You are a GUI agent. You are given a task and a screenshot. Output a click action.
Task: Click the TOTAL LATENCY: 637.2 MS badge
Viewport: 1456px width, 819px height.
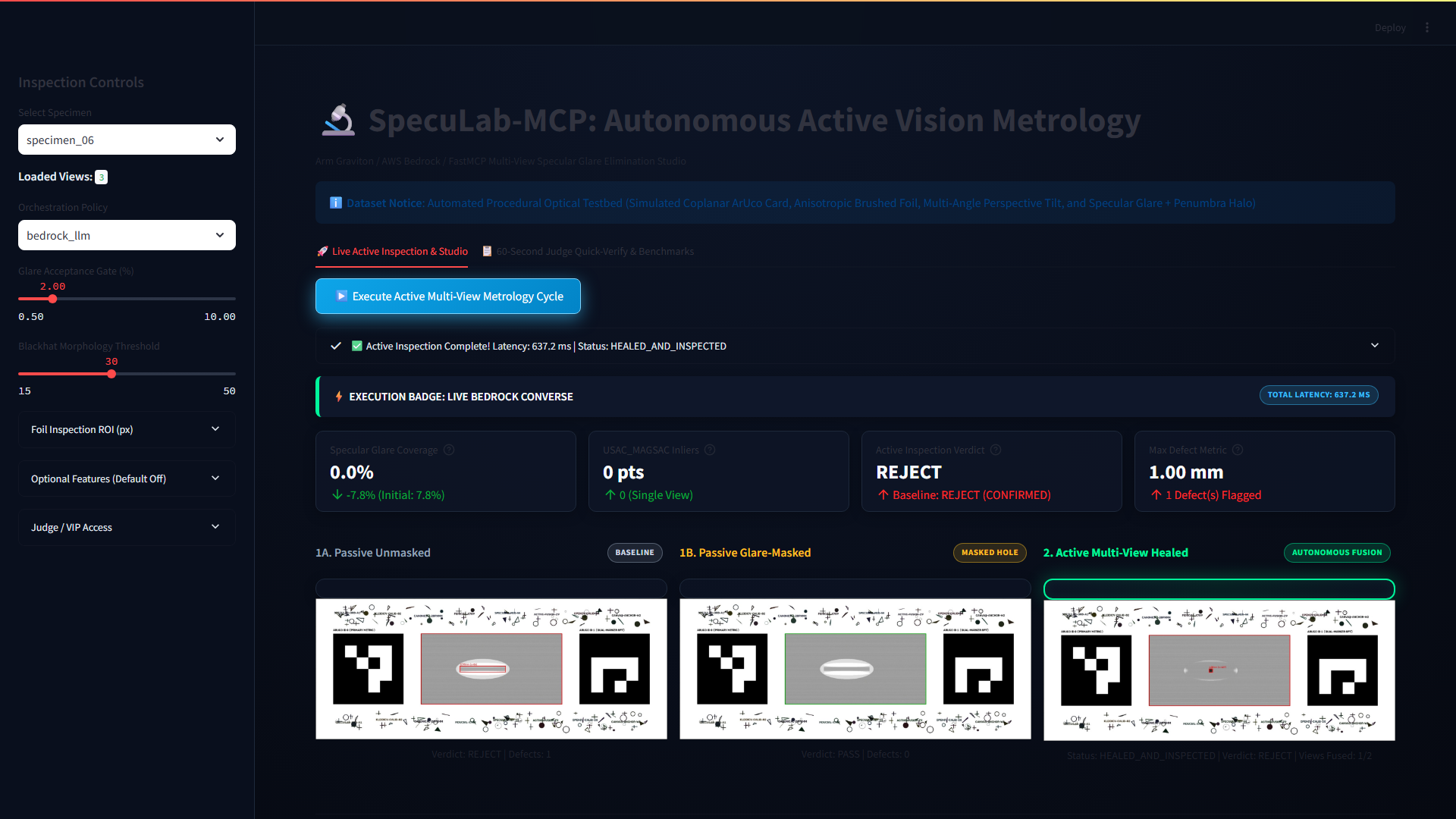pos(1319,395)
